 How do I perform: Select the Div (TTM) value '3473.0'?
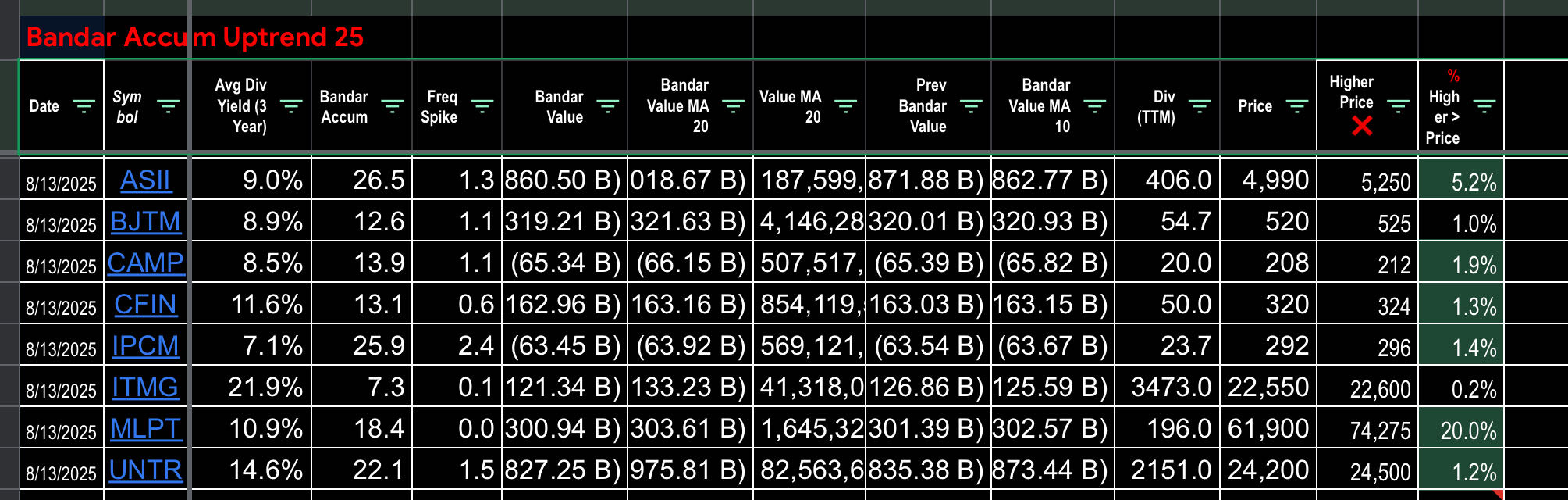point(1168,387)
